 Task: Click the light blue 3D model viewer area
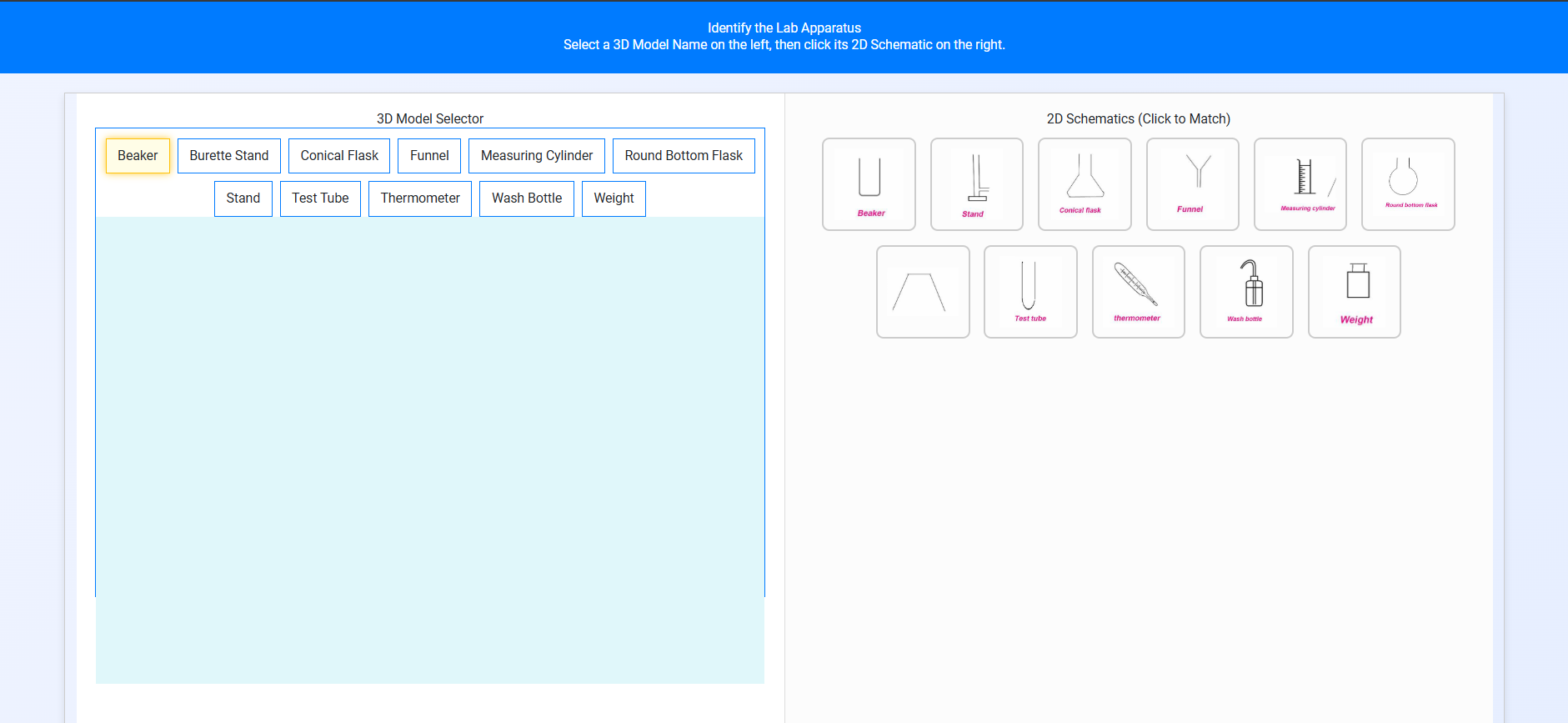click(x=430, y=450)
